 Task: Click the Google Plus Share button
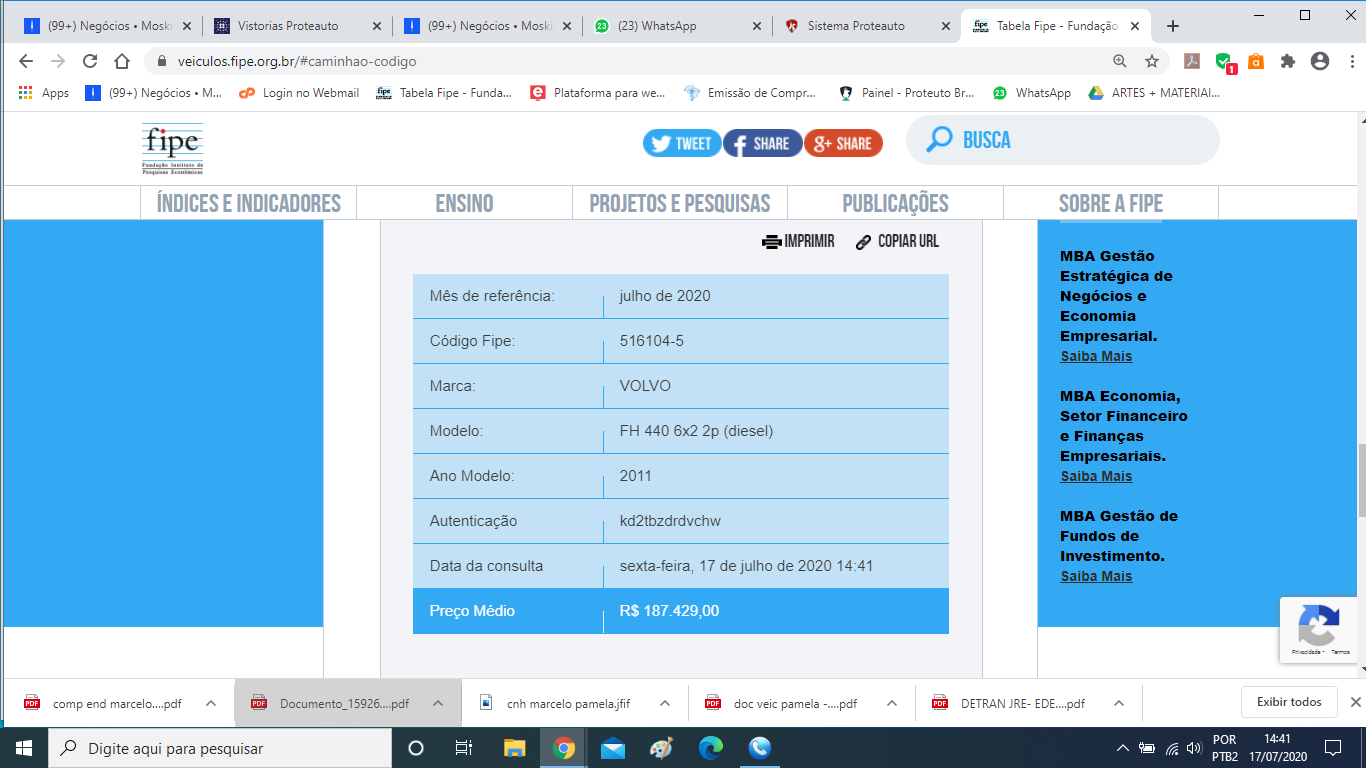[843, 143]
